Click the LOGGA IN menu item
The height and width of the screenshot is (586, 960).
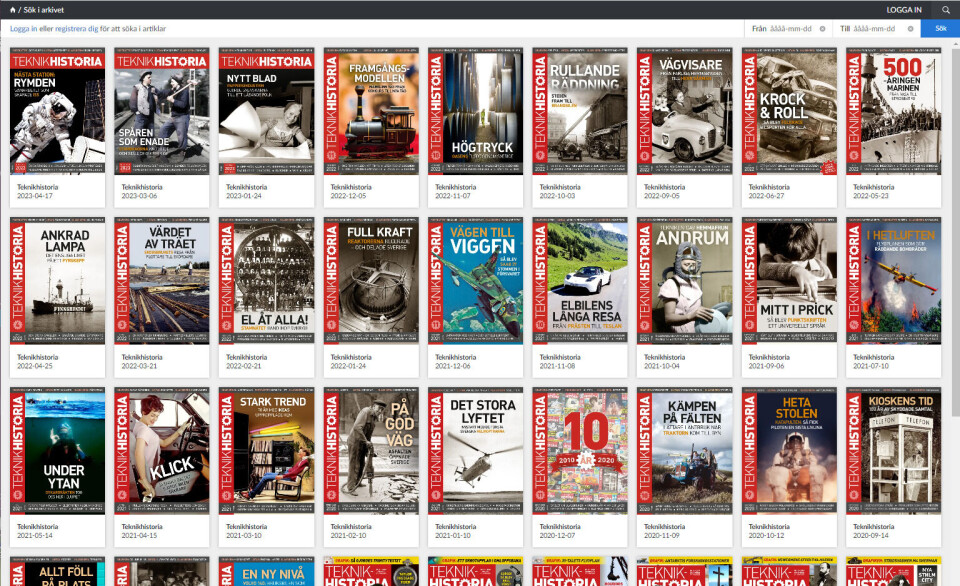click(904, 10)
